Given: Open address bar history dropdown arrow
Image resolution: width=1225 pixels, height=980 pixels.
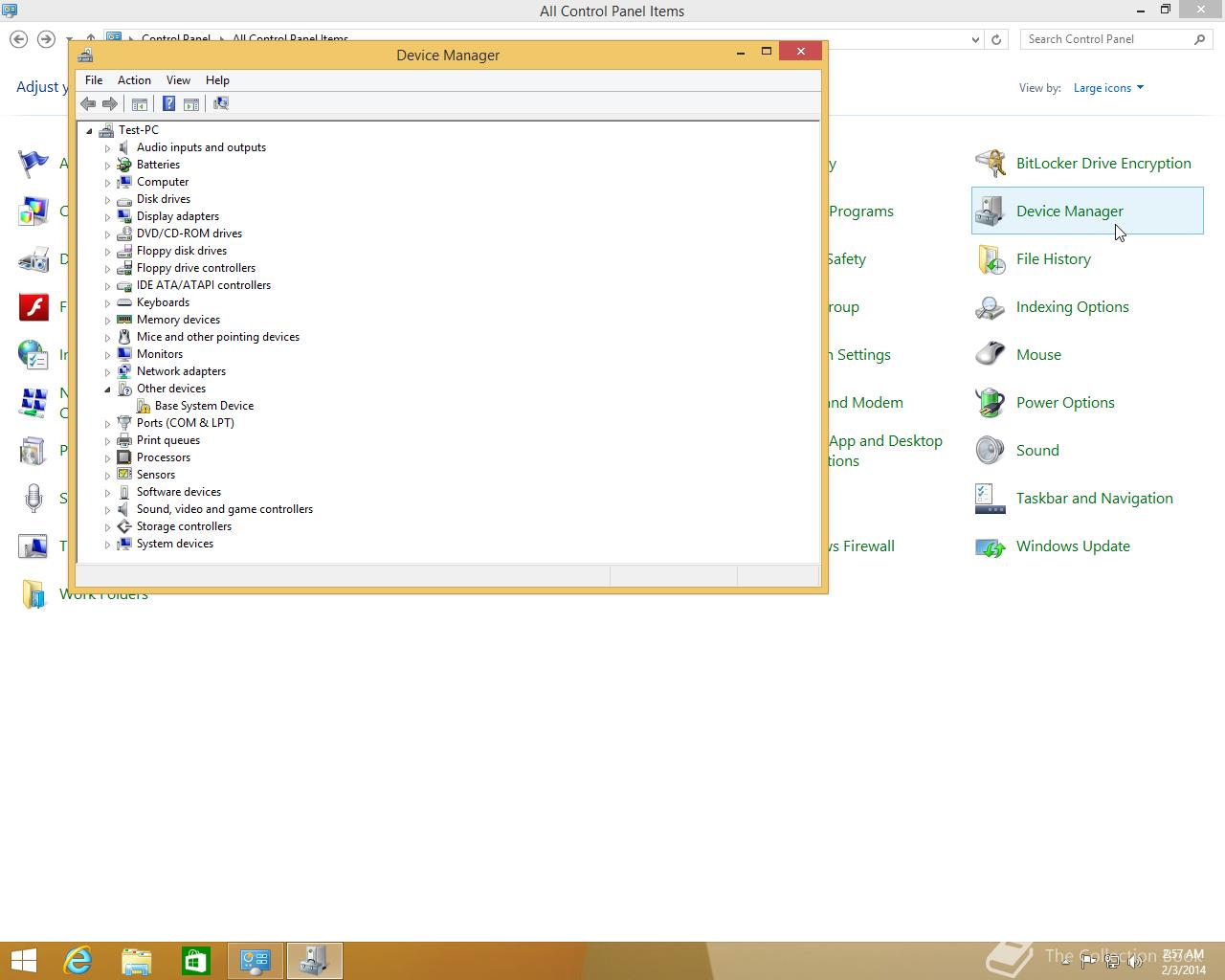Looking at the screenshot, I should (x=975, y=39).
